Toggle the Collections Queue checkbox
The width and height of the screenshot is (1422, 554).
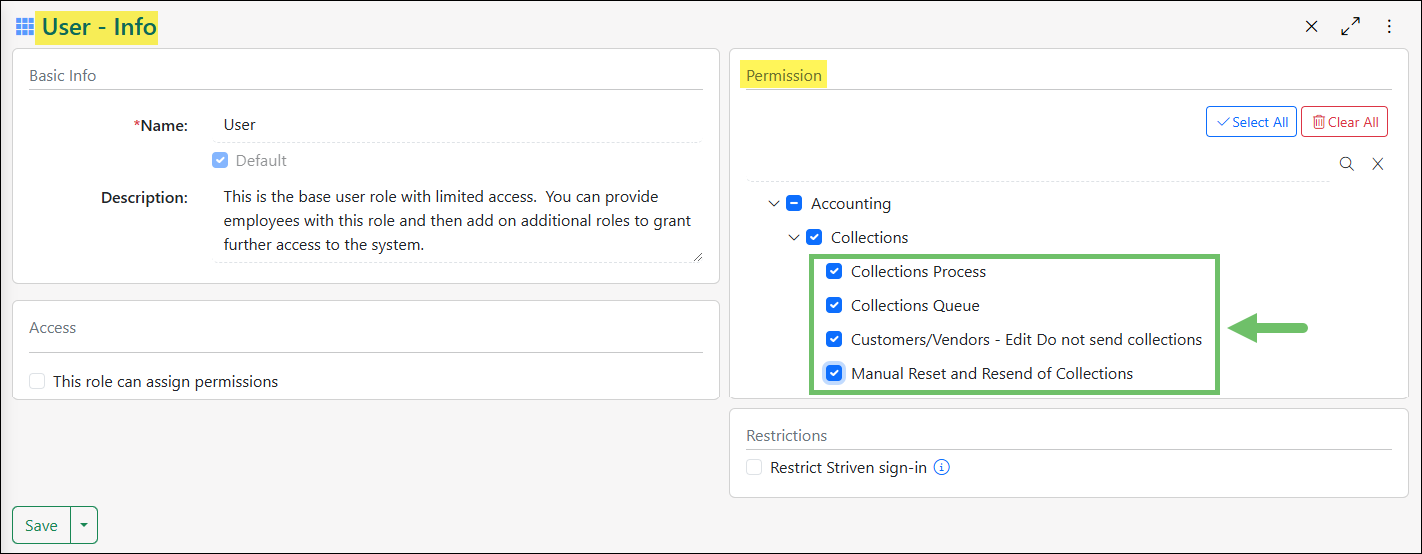click(x=834, y=306)
